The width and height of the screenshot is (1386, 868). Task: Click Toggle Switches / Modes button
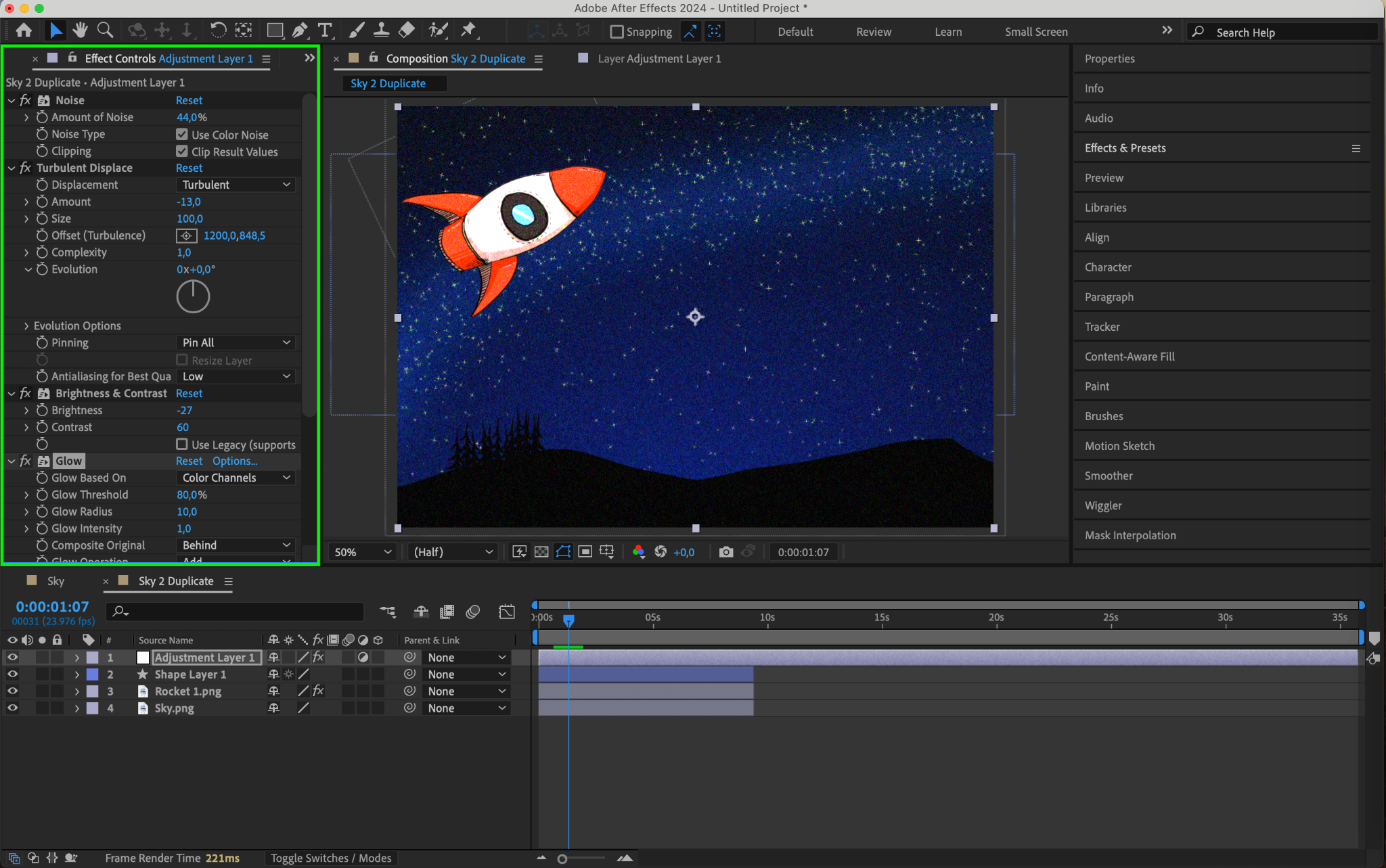[x=331, y=858]
